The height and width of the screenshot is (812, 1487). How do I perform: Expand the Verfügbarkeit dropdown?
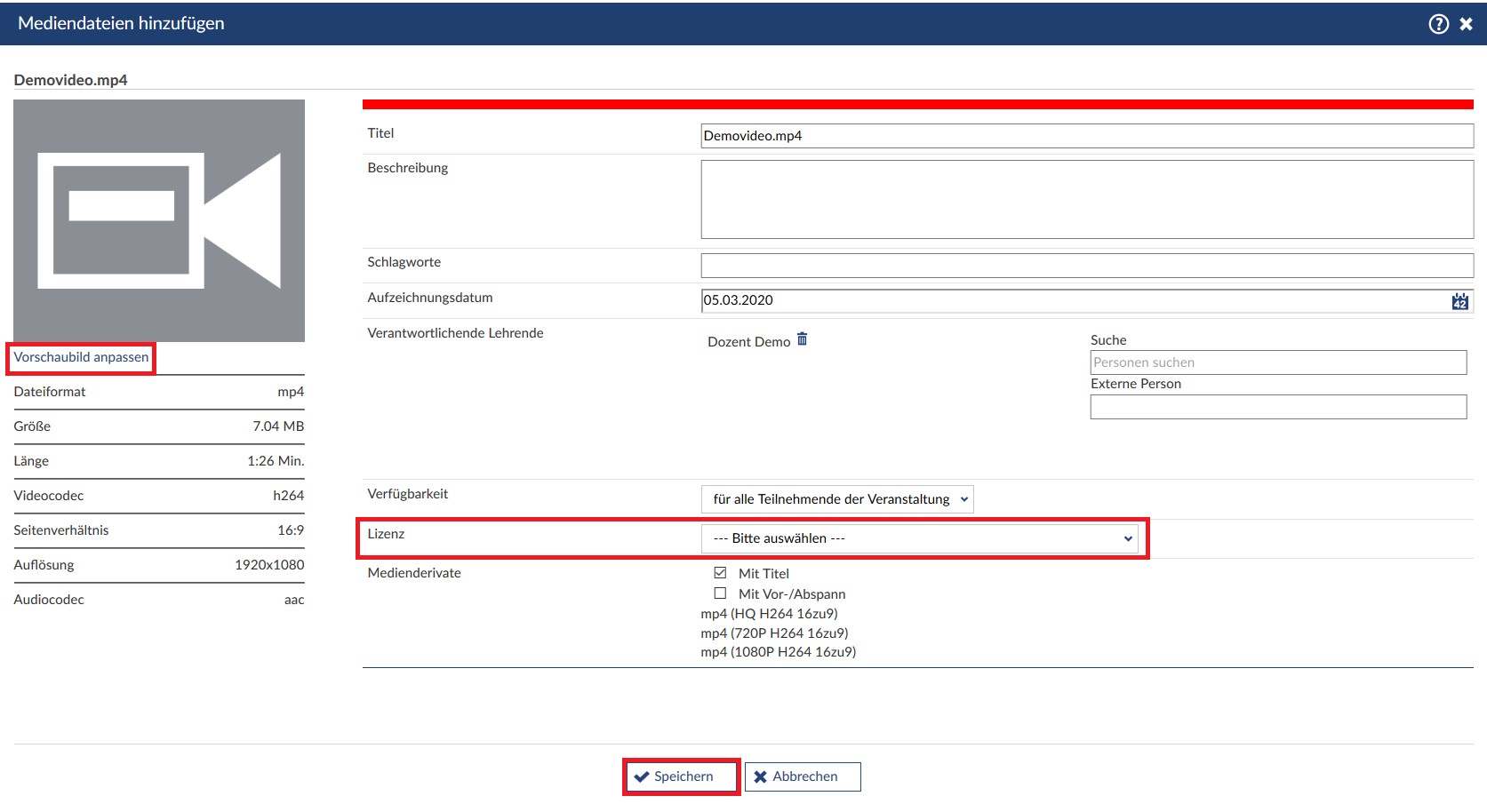tap(836, 499)
